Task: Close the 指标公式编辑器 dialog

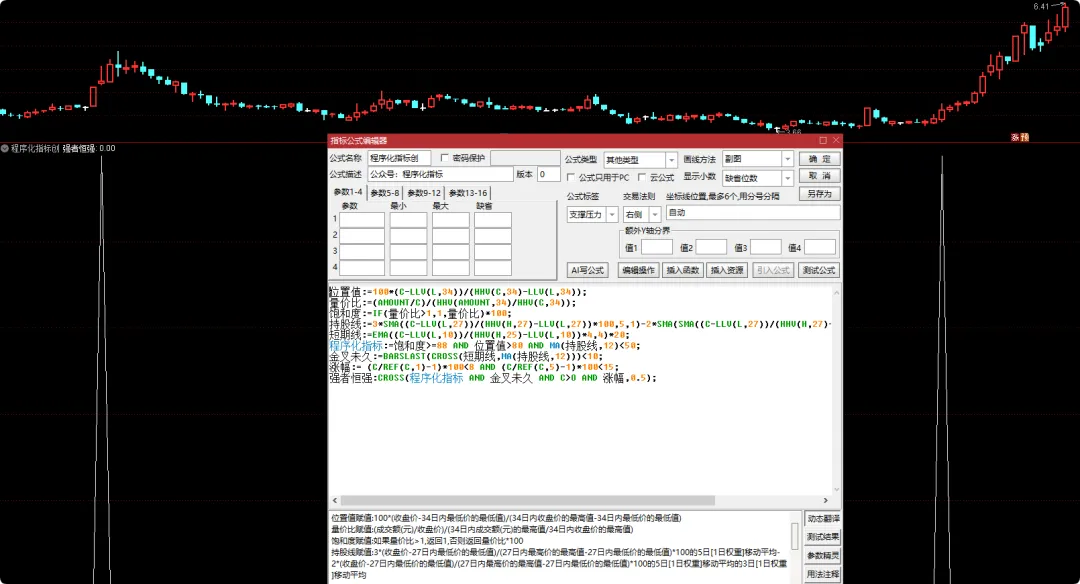Action: click(x=835, y=140)
